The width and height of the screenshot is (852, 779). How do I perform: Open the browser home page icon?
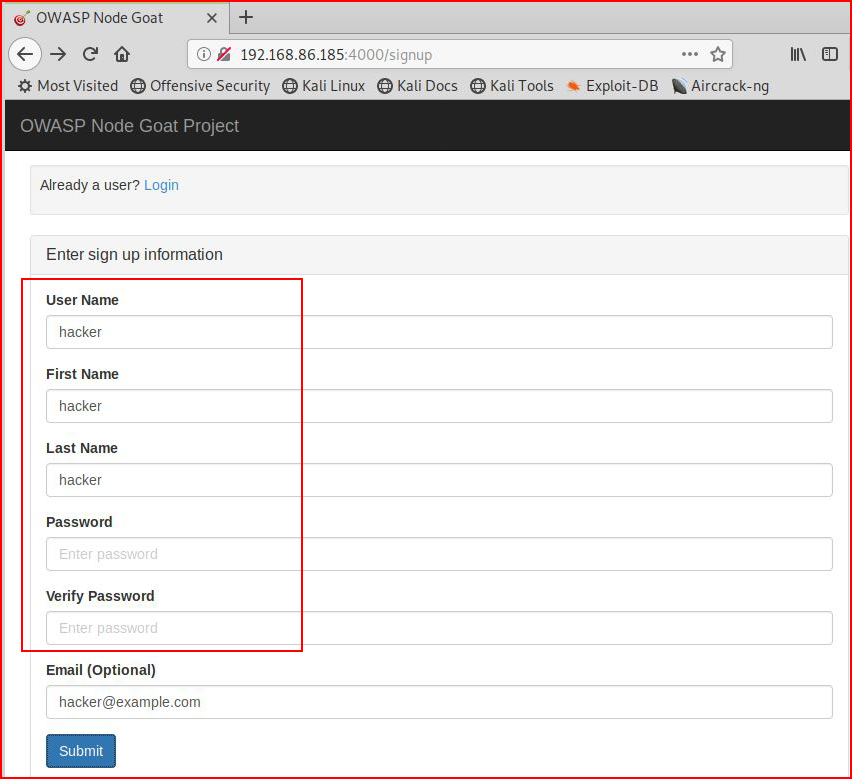[122, 54]
